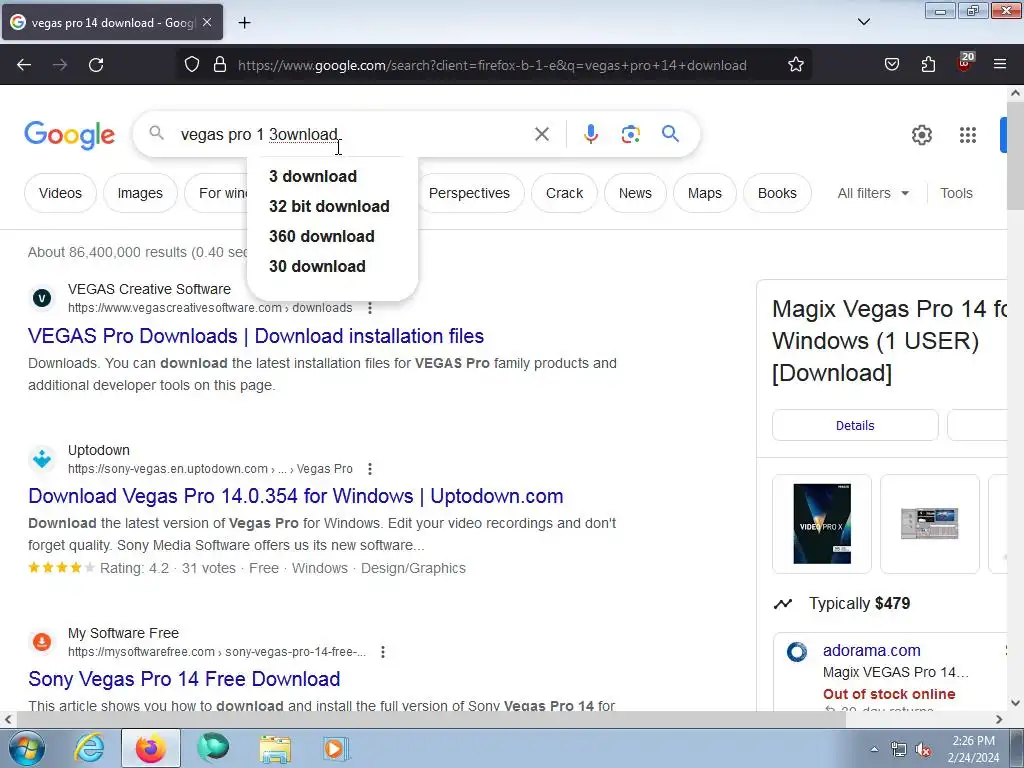Image resolution: width=1024 pixels, height=768 pixels.
Task: Show hidden system tray icons
Action: [874, 749]
